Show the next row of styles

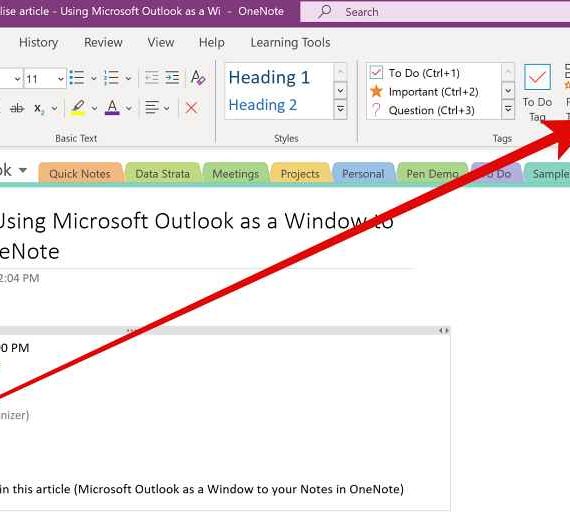[341, 91]
